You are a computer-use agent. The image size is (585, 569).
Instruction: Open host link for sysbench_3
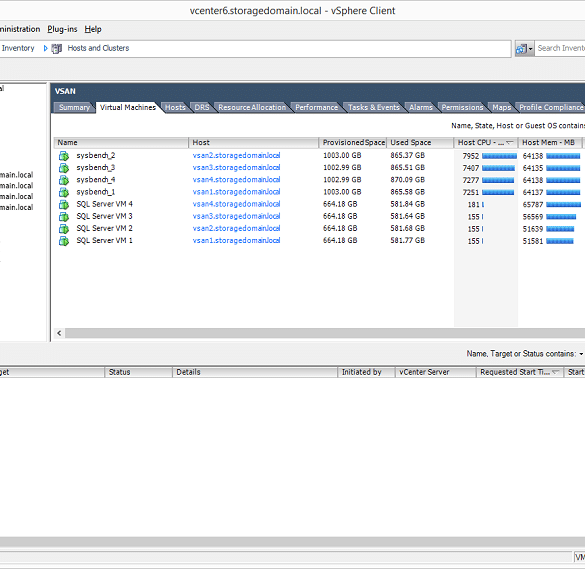(x=236, y=168)
